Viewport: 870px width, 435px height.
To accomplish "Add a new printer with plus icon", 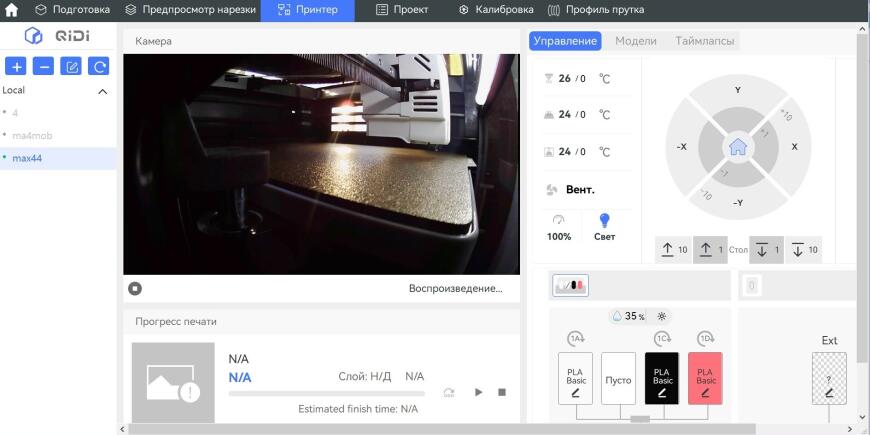I will click(16, 66).
